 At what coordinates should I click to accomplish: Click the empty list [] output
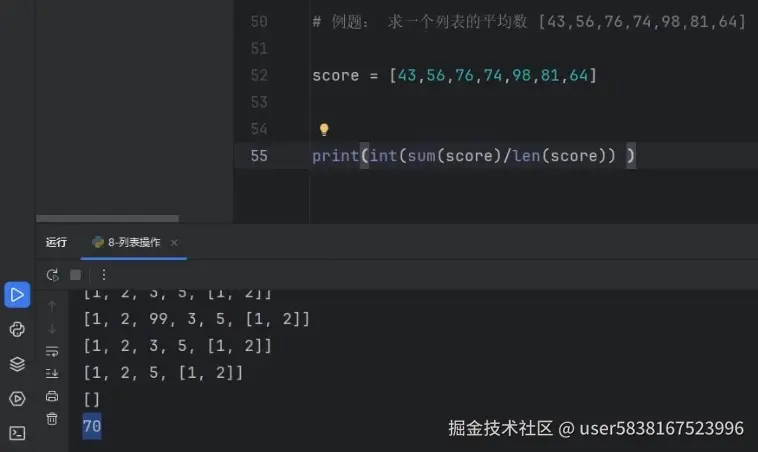tap(92, 400)
